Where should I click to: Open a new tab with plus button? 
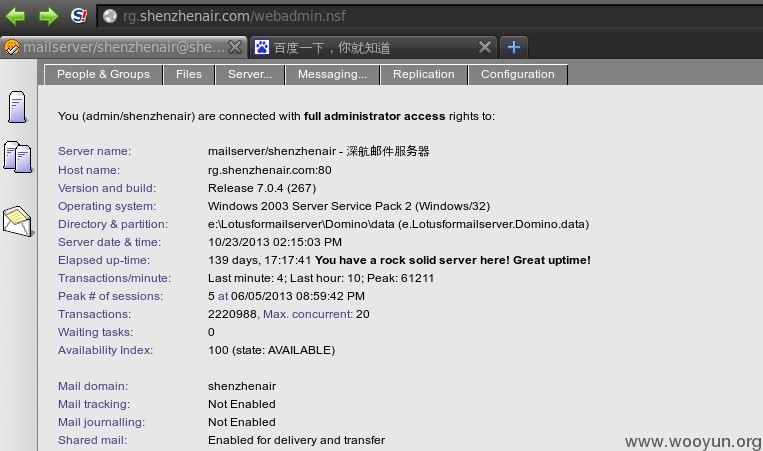(x=514, y=47)
